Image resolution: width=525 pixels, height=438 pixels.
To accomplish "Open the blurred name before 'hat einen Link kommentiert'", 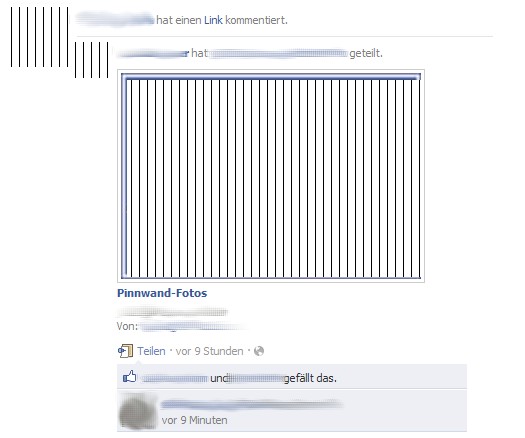I will tap(115, 19).
